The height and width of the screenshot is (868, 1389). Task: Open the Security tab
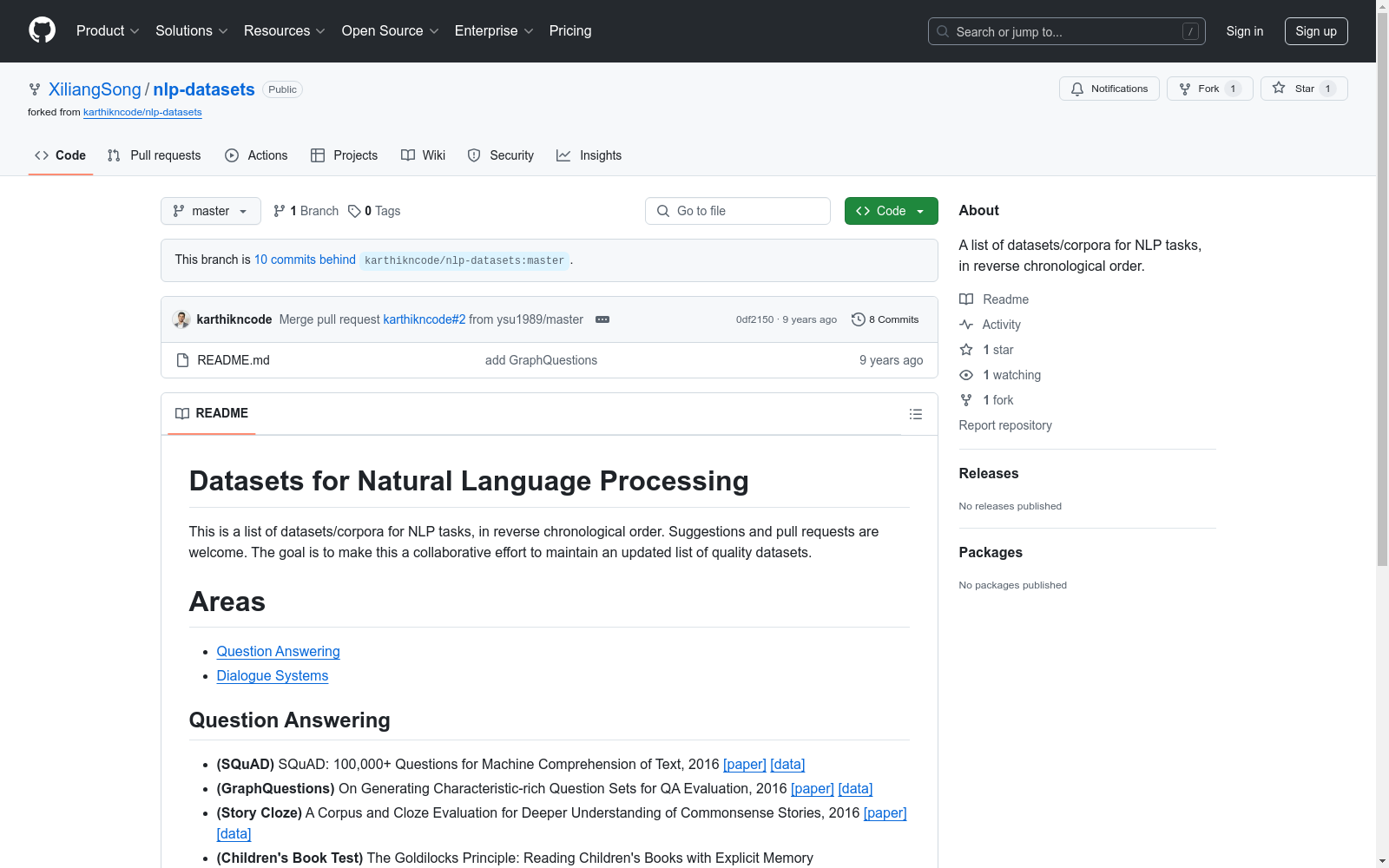(501, 155)
